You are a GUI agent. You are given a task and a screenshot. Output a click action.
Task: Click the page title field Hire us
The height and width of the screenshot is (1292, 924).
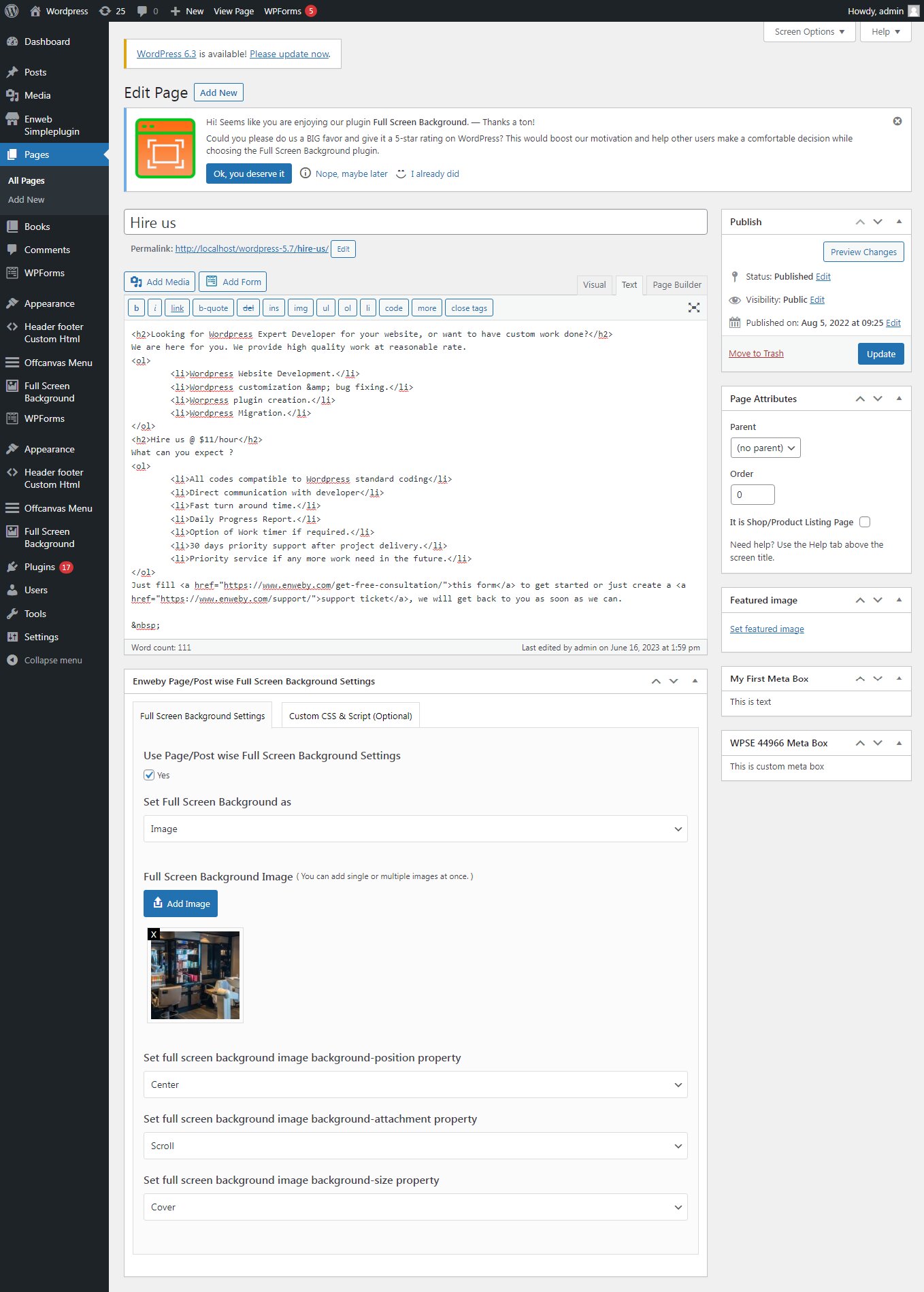pos(415,222)
